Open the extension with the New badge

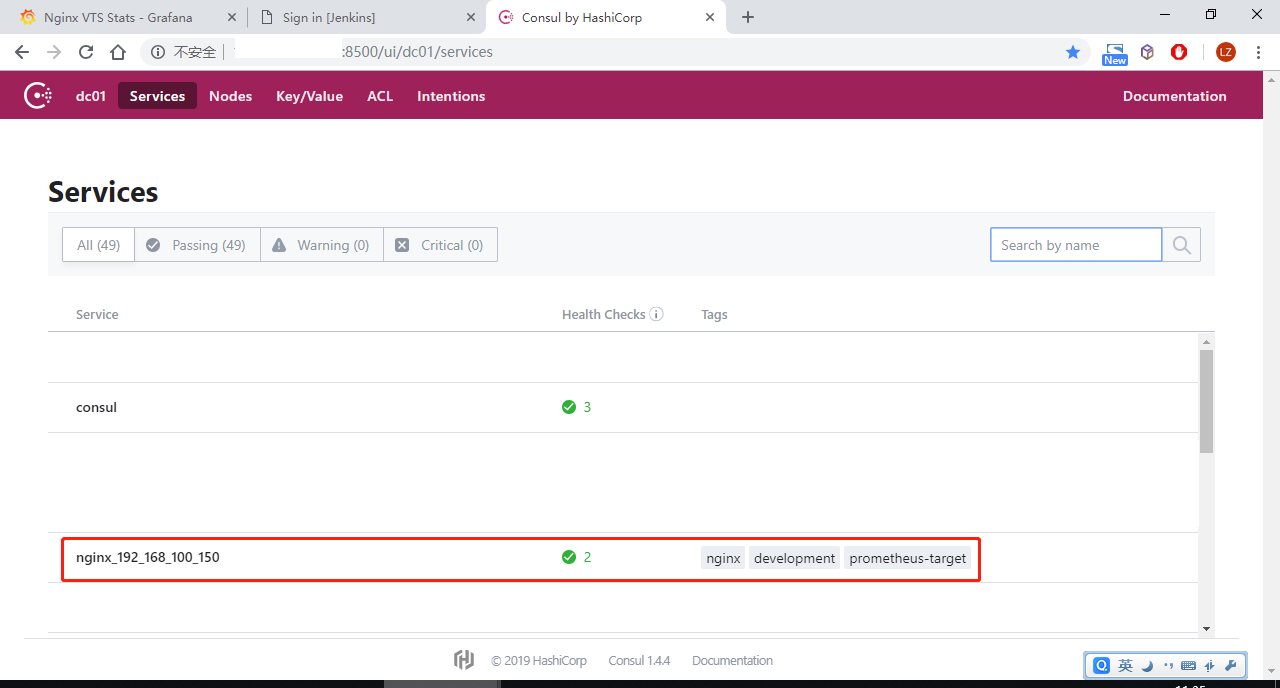click(x=1115, y=53)
